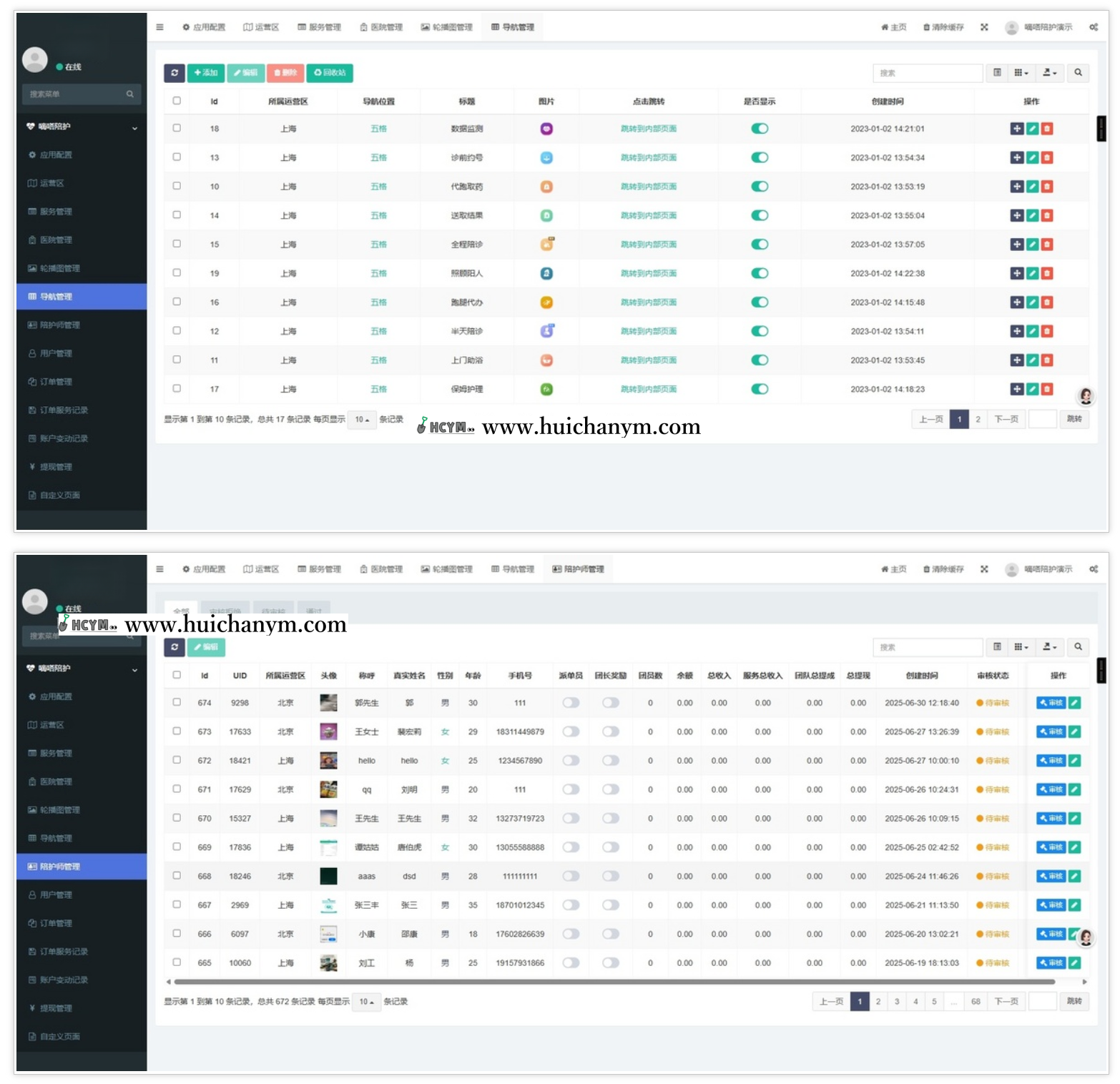The height and width of the screenshot is (1084, 1120).
Task: Click the green edit icon for row Id 13
Action: click(1032, 158)
